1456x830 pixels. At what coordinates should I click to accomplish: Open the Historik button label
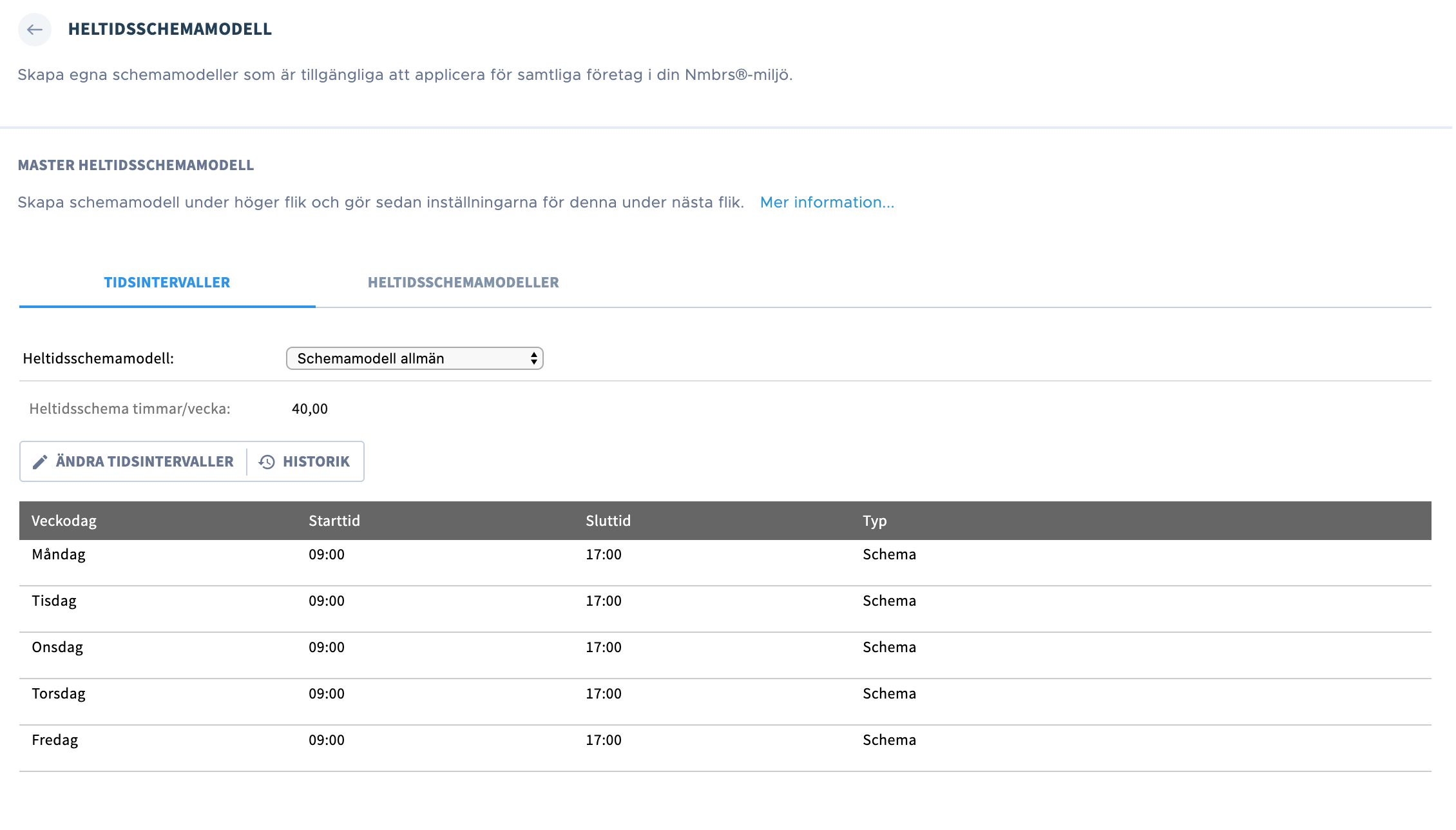316,461
